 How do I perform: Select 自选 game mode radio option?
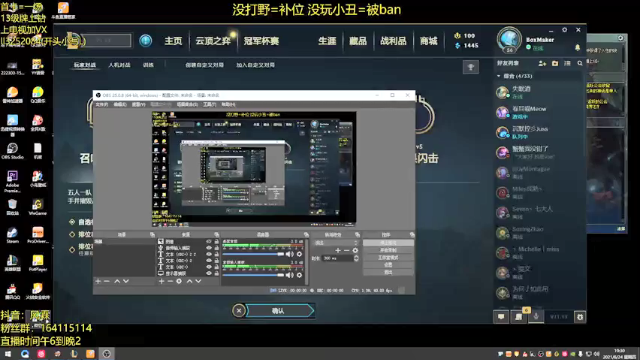tap(72, 222)
